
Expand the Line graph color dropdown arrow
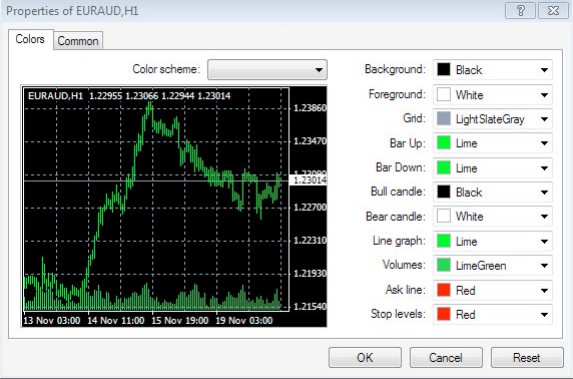[x=544, y=241]
